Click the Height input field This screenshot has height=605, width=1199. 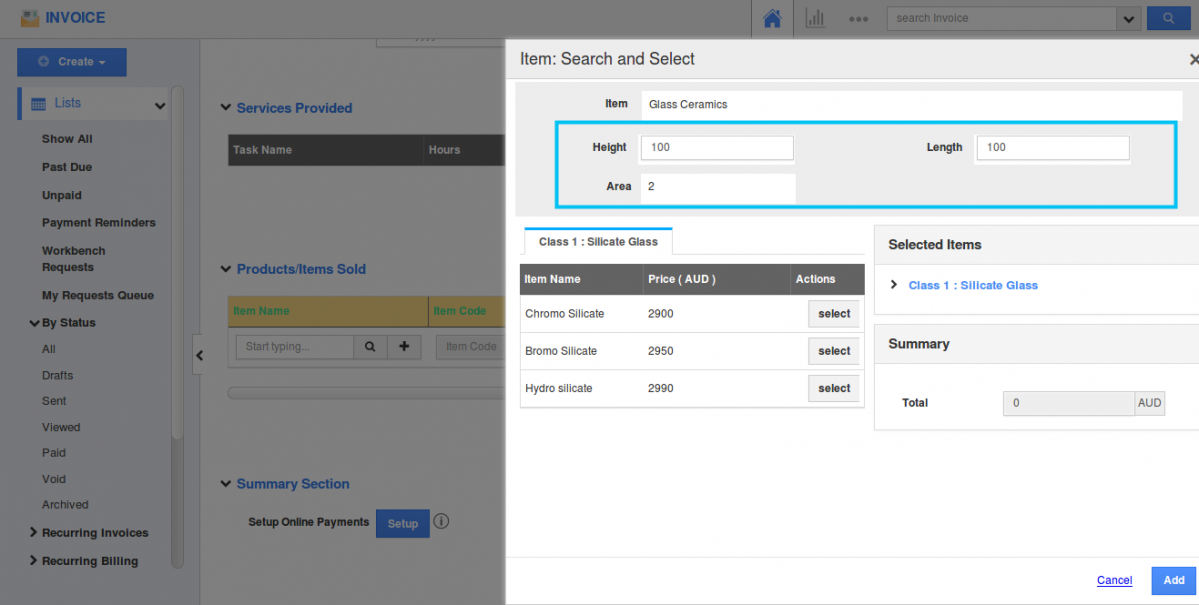click(x=717, y=148)
